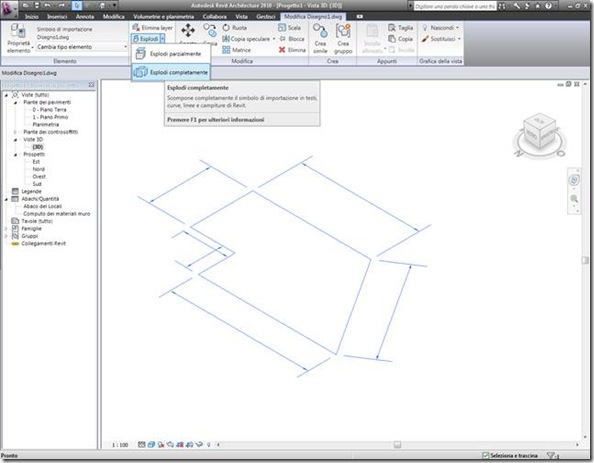Viewport: 594px width, 463px height.
Task: Click the Save icon in quick access toolbar
Action: tap(37, 6)
